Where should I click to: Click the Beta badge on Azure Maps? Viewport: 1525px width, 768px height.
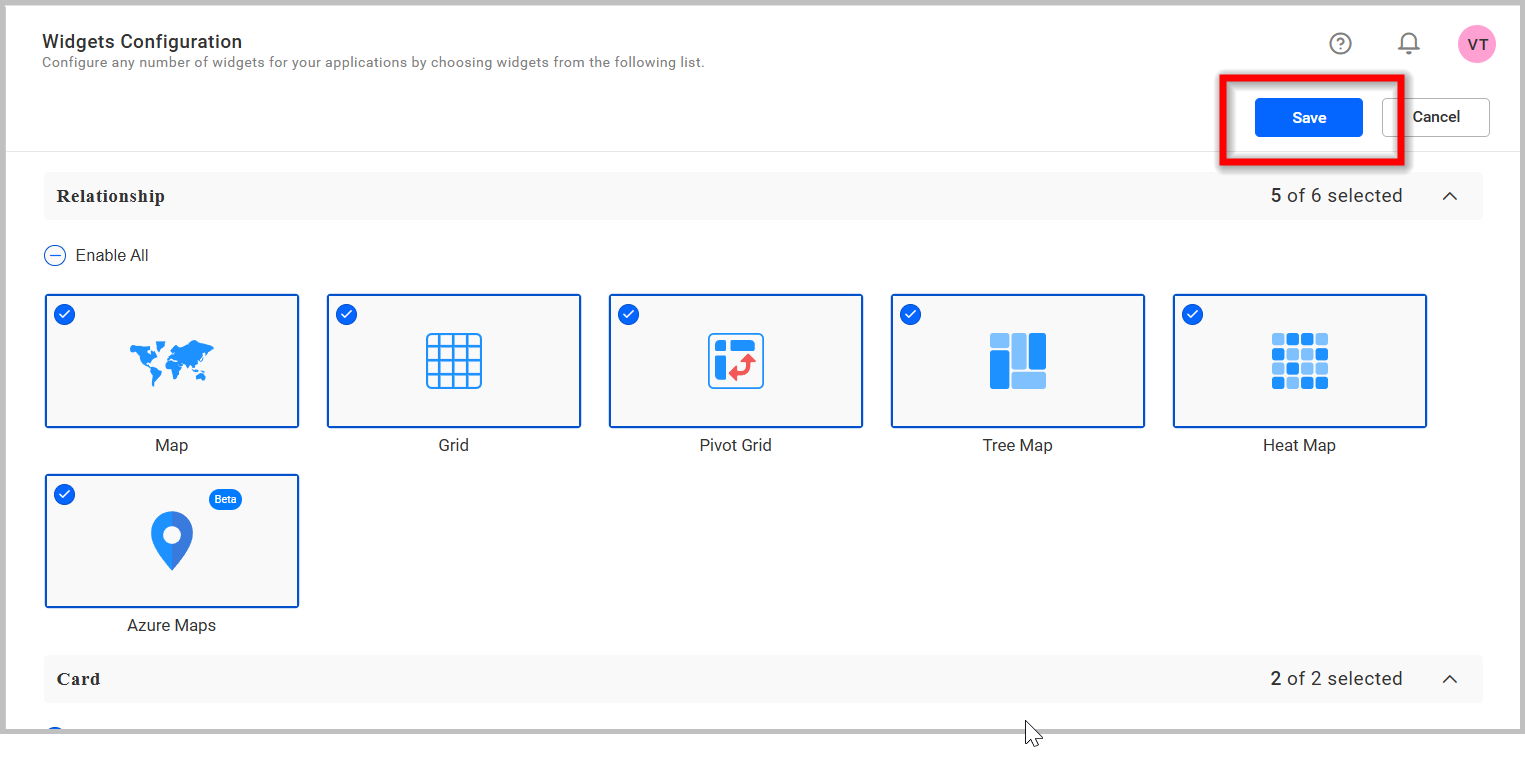tap(225, 499)
